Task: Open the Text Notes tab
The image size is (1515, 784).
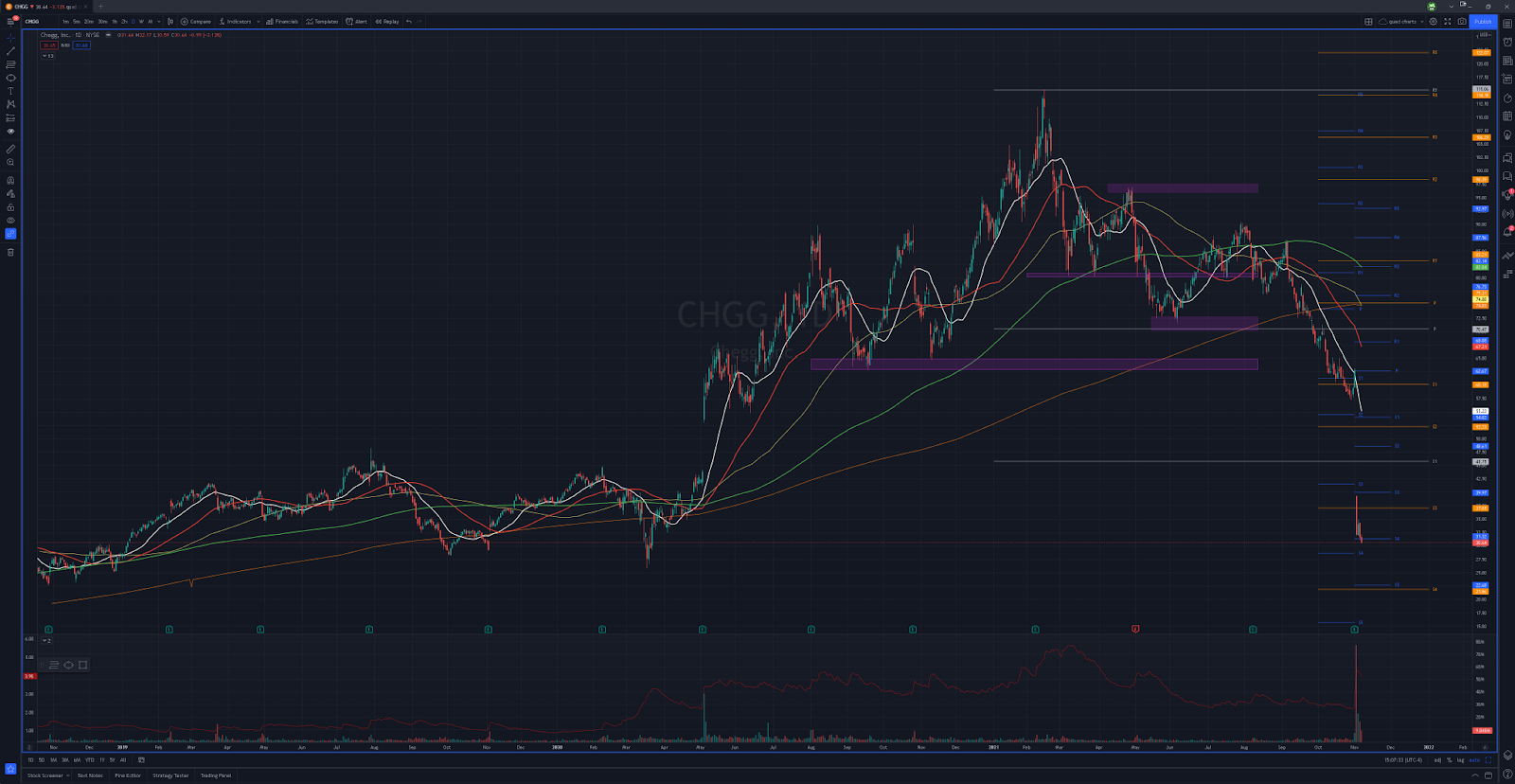Action: click(90, 775)
